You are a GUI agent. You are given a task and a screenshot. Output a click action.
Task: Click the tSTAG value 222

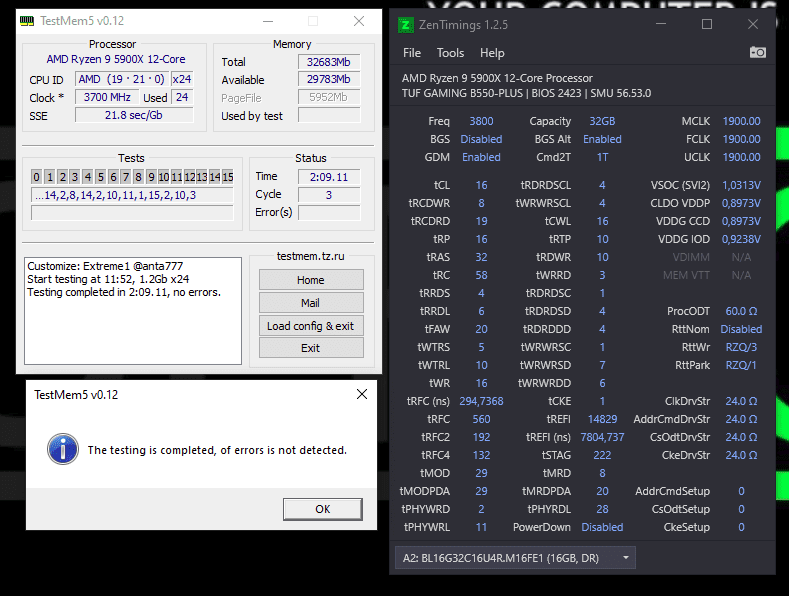(x=602, y=455)
